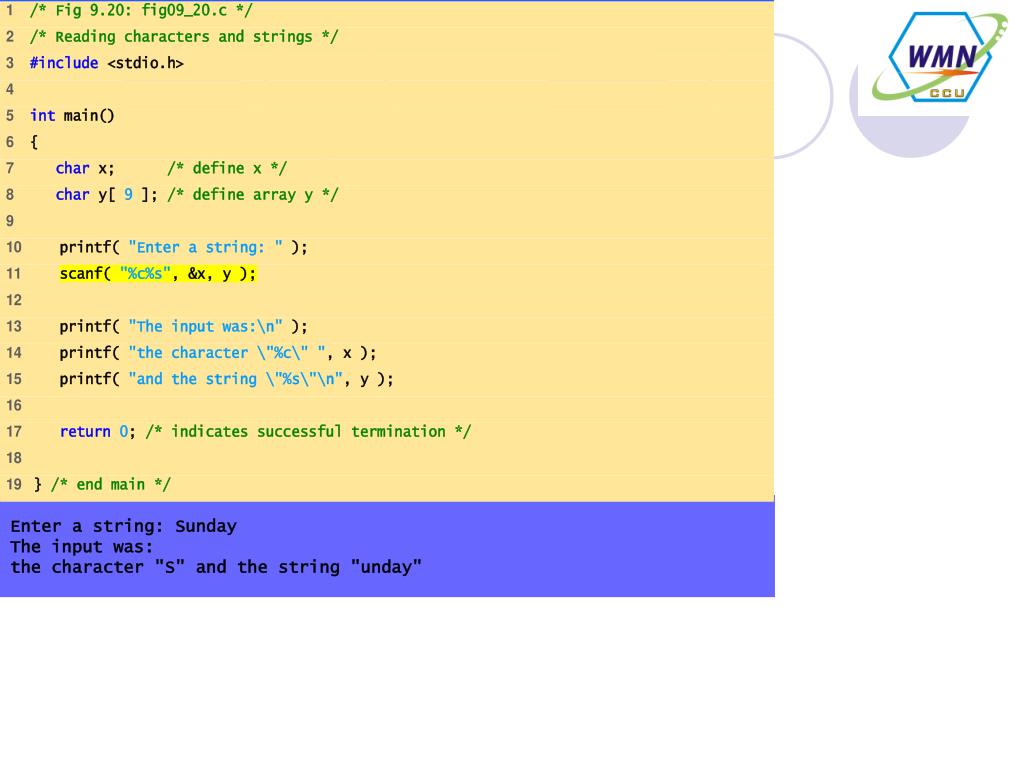The width and height of the screenshot is (1024, 768).
Task: Click the highlighted scanf statement
Action: point(157,273)
